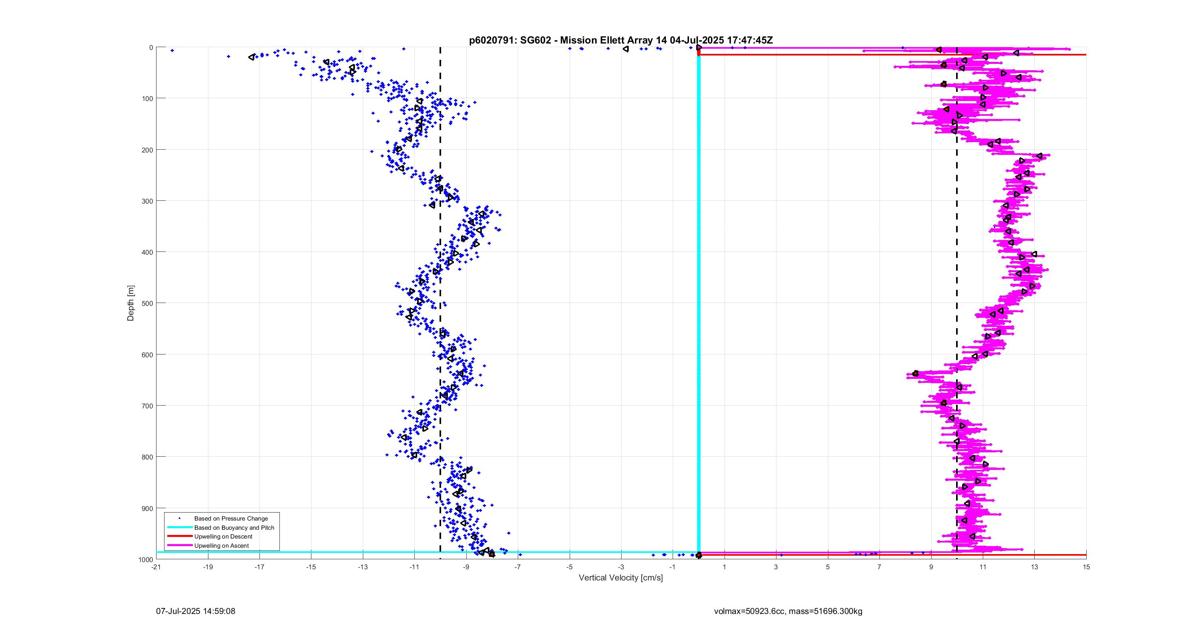
Task: Click the x-axis tick label '11'
Action: pyautogui.click(x=983, y=567)
